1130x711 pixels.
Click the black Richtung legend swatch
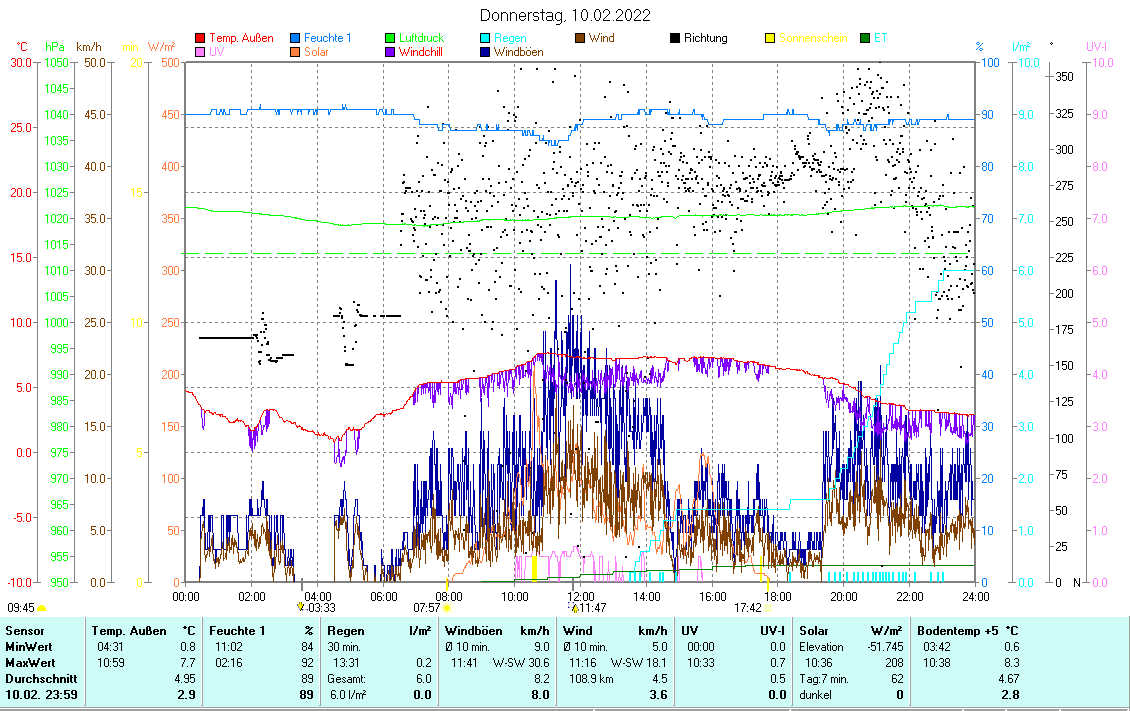(675, 39)
